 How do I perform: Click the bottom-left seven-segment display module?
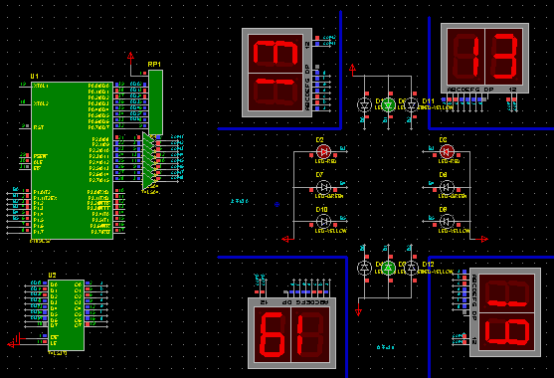[292, 333]
